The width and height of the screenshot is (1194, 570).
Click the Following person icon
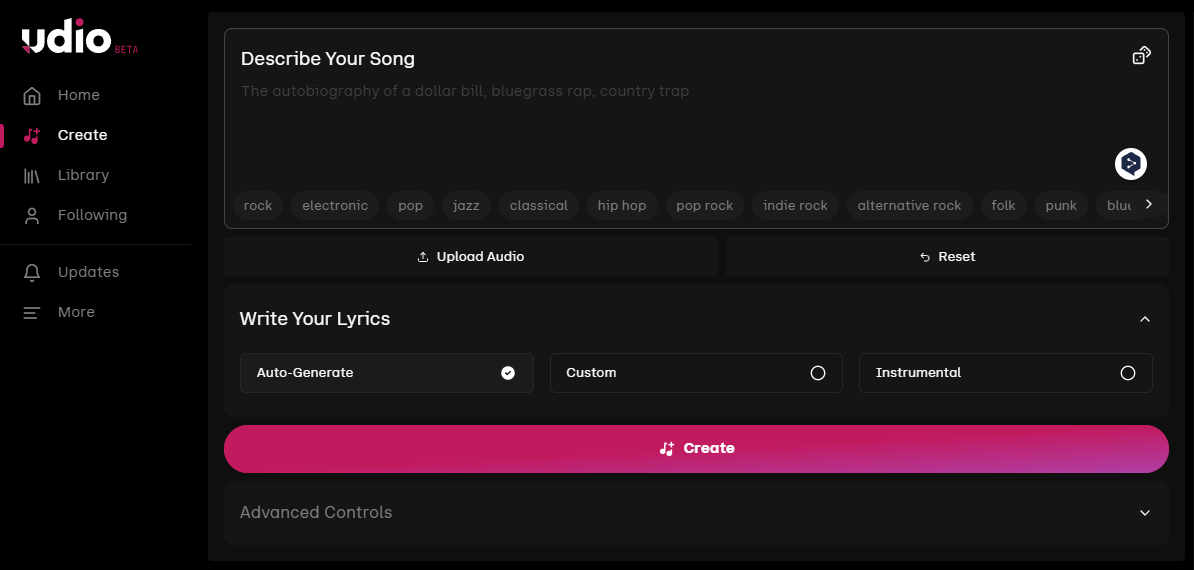[32, 216]
